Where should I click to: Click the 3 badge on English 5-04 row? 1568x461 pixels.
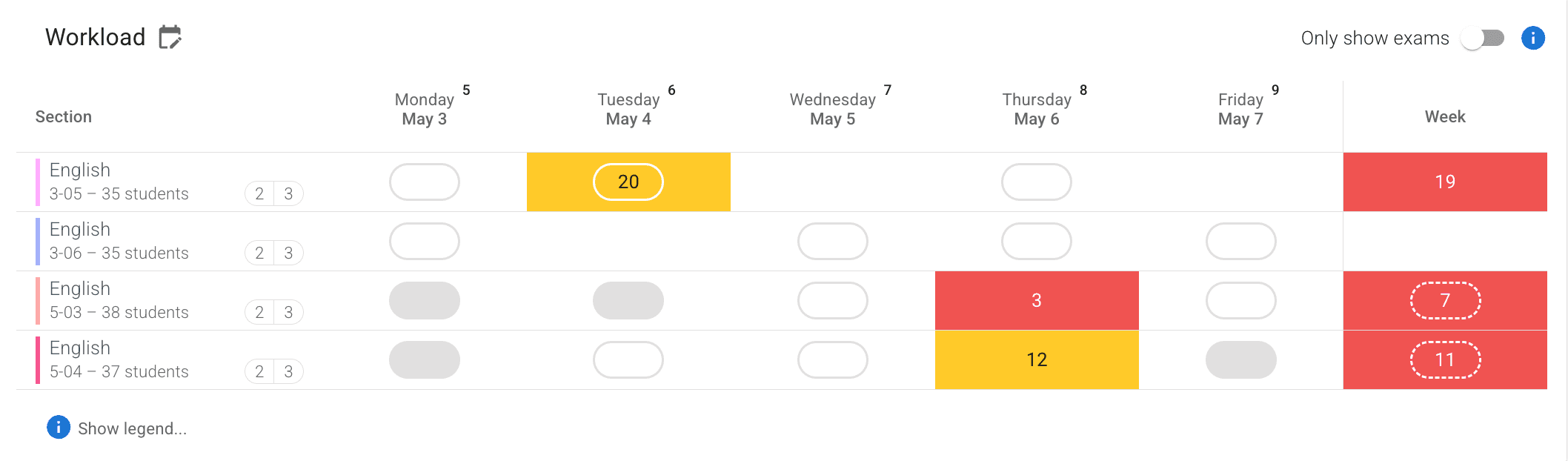tap(288, 371)
